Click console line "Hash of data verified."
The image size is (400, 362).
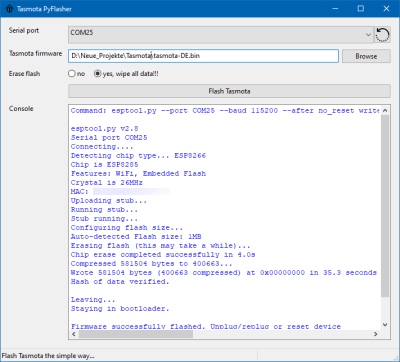pyautogui.click(x=120, y=282)
